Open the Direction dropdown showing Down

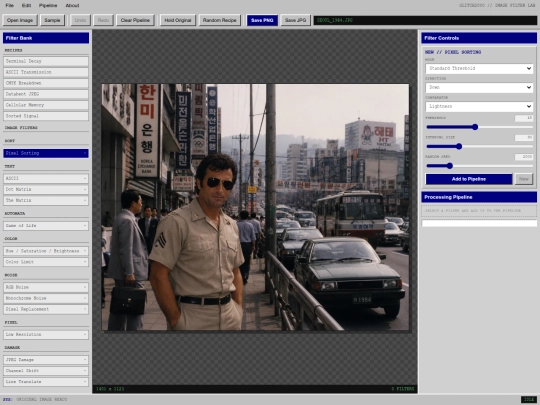(x=479, y=87)
